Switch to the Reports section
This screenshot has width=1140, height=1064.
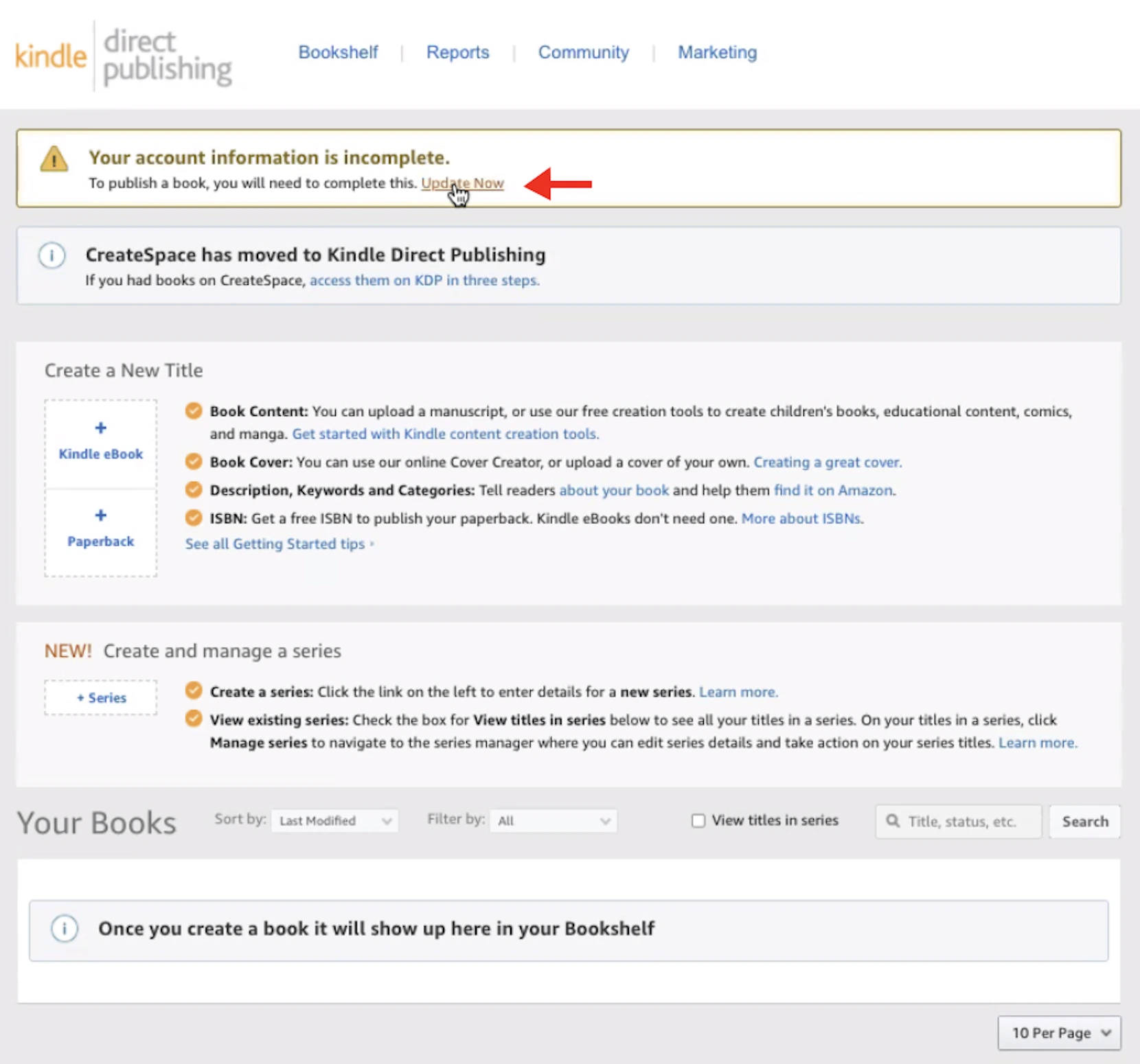[x=457, y=53]
